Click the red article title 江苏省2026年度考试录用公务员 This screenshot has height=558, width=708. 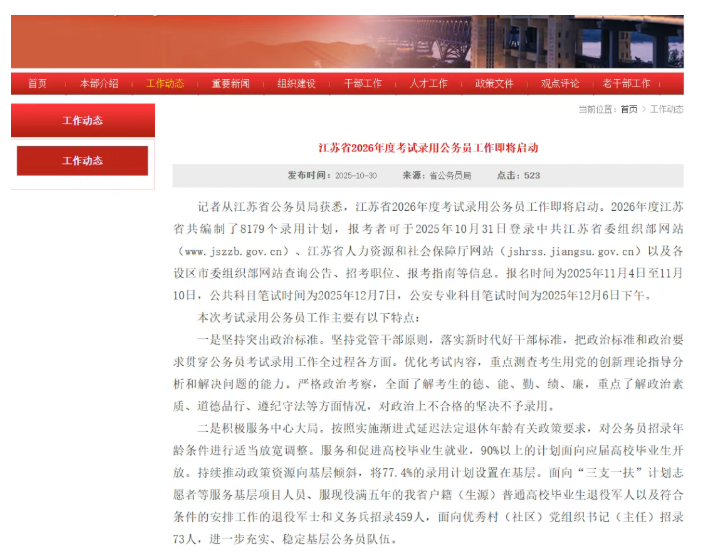tap(428, 148)
